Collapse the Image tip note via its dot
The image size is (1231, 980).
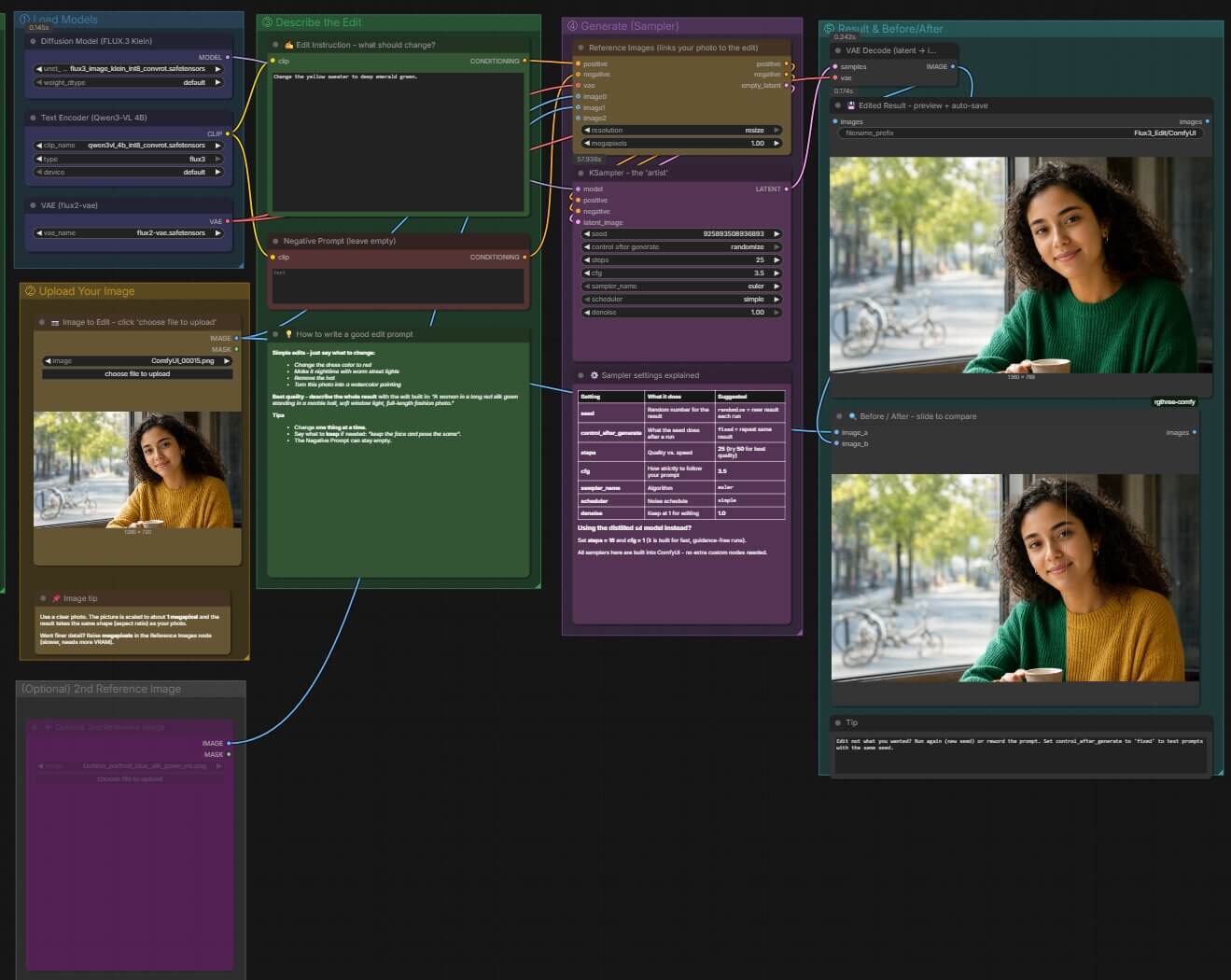[43, 598]
